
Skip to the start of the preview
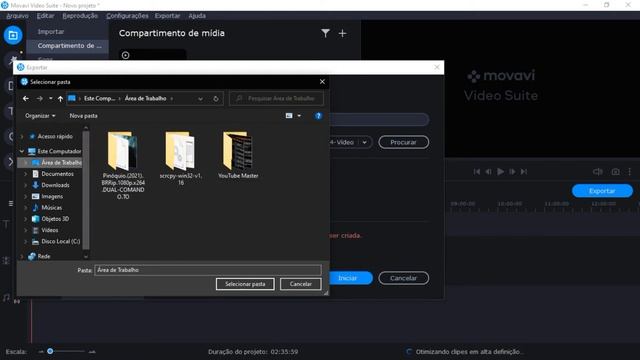click(477, 171)
